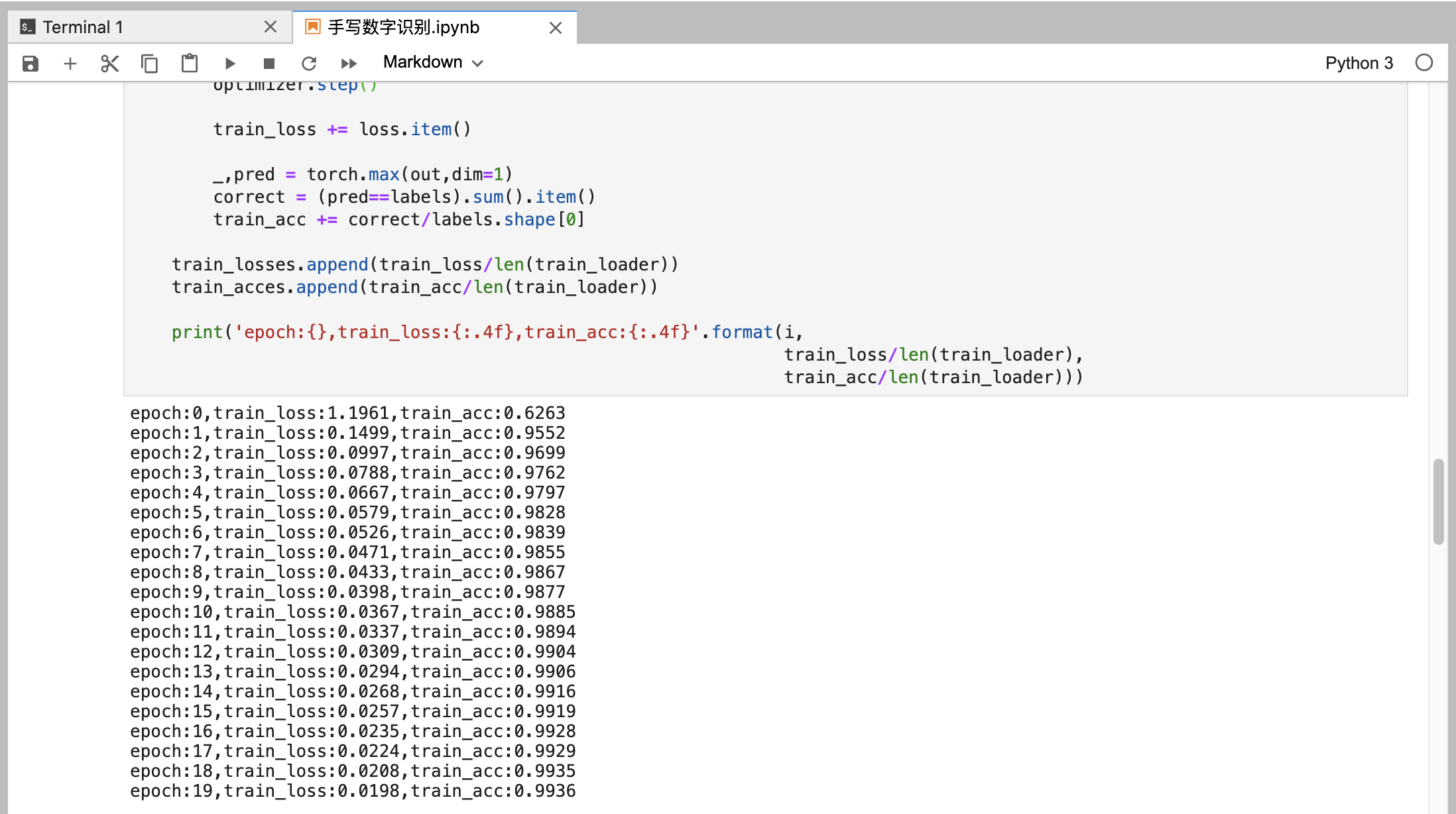1456x814 pixels.
Task: Click the dropdown chevron next to Markdown
Action: pyautogui.click(x=478, y=64)
